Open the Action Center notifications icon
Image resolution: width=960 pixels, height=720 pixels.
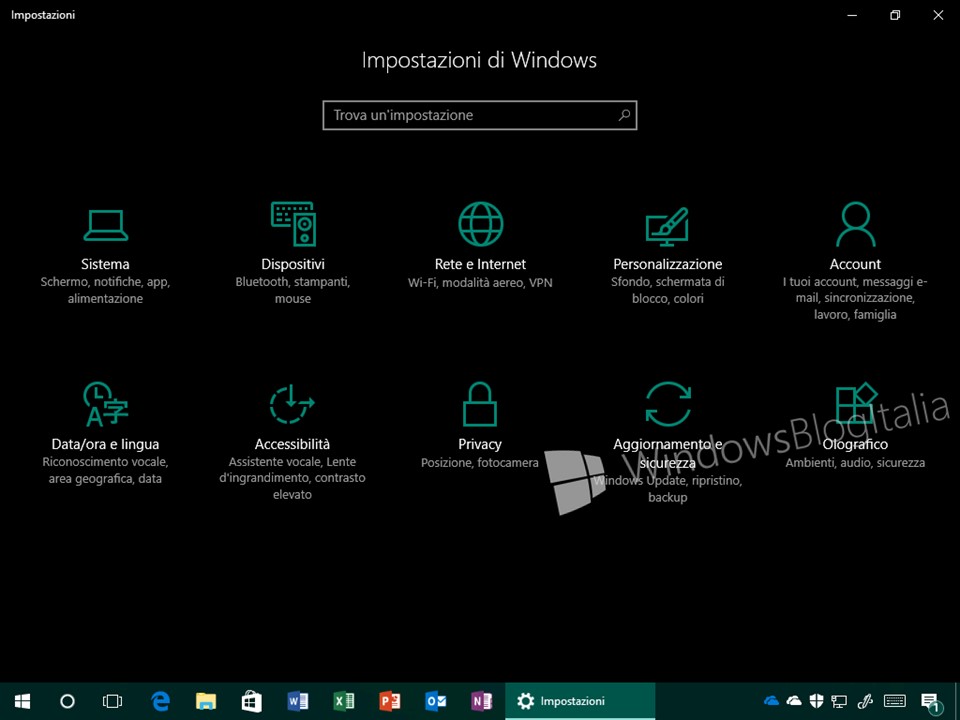pyautogui.click(x=931, y=702)
